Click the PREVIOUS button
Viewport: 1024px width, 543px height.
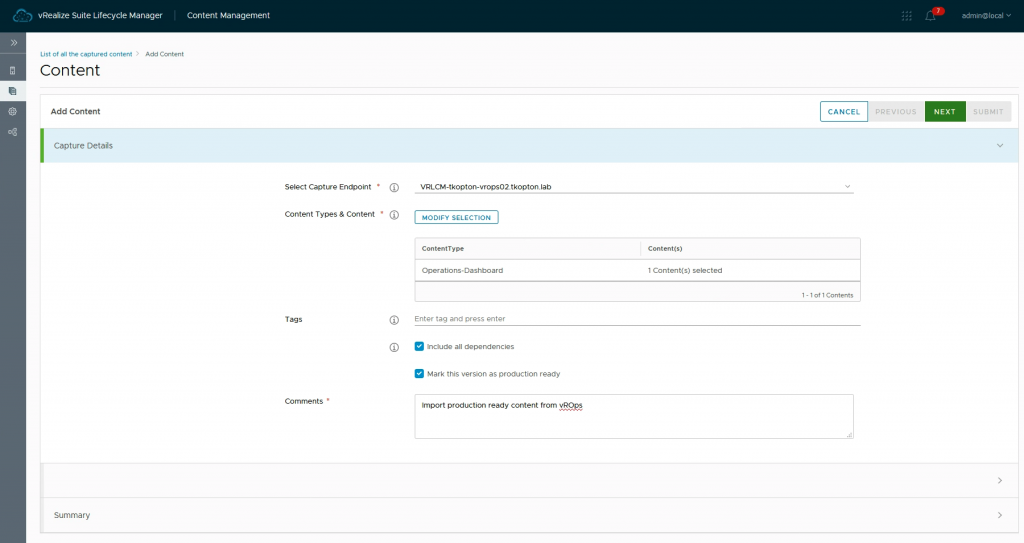(x=896, y=112)
